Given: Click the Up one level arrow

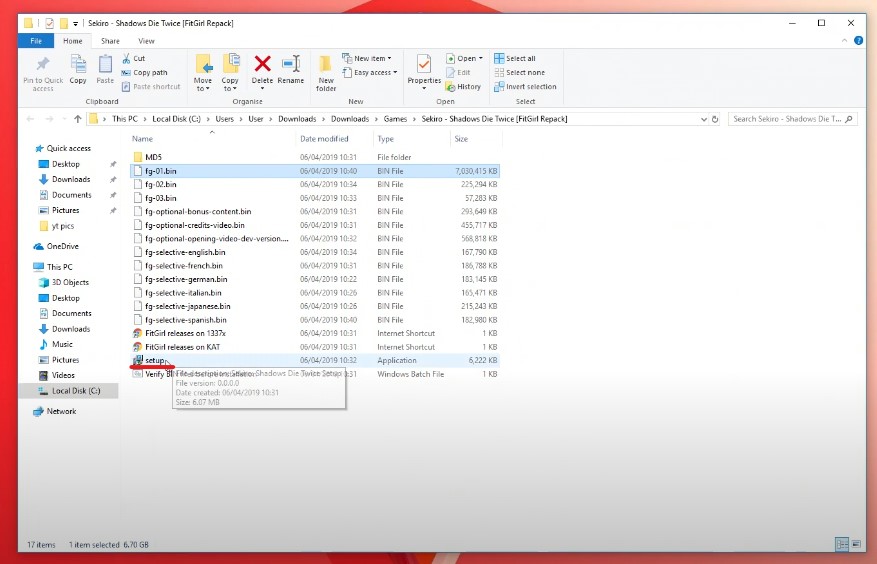Looking at the screenshot, I should click(78, 119).
